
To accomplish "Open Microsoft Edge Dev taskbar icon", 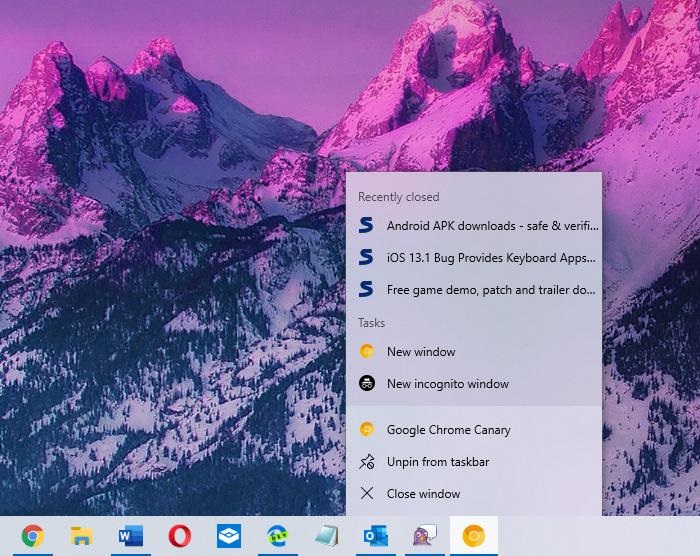I will pos(278,535).
